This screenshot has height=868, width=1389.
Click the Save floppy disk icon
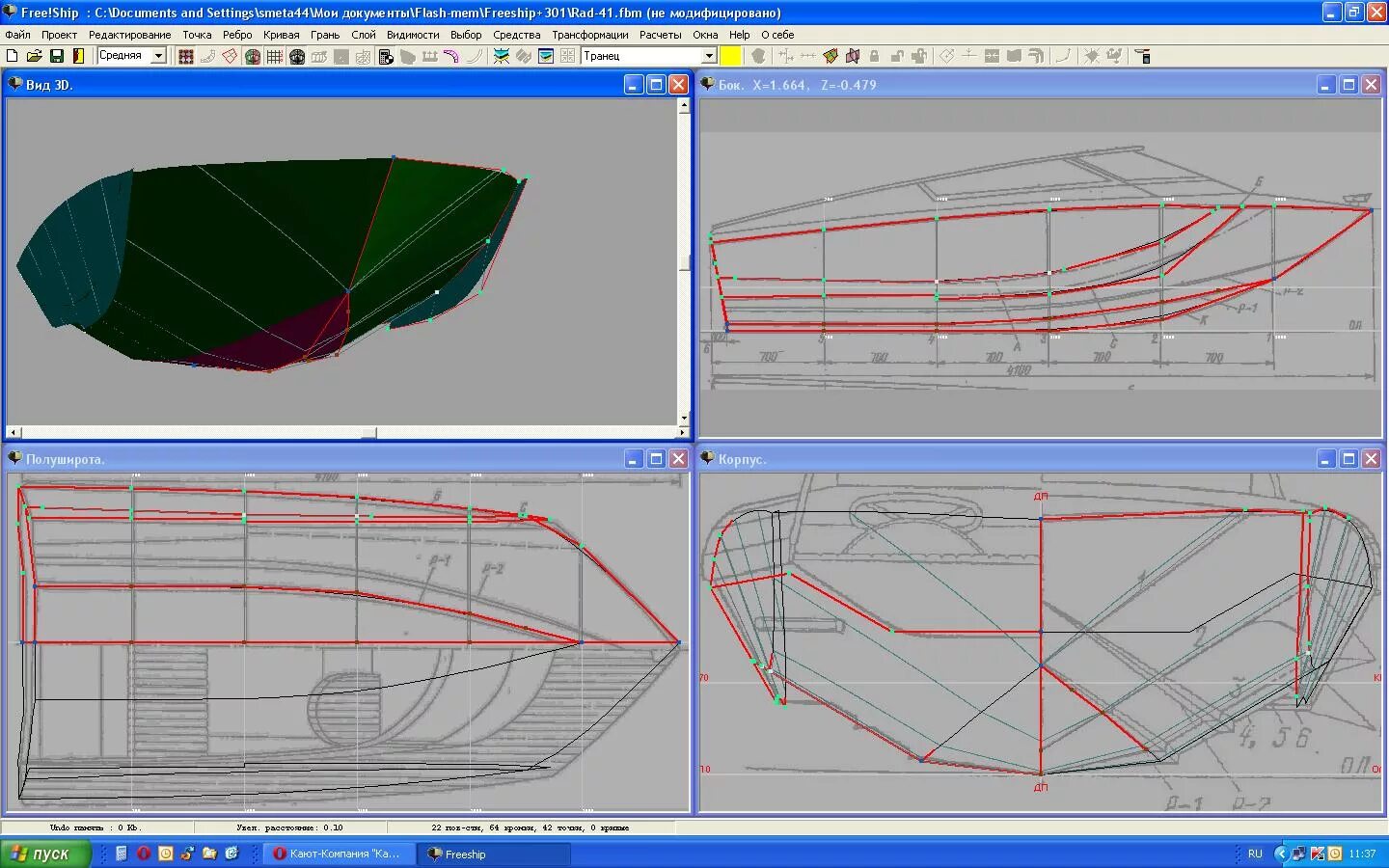point(56,56)
